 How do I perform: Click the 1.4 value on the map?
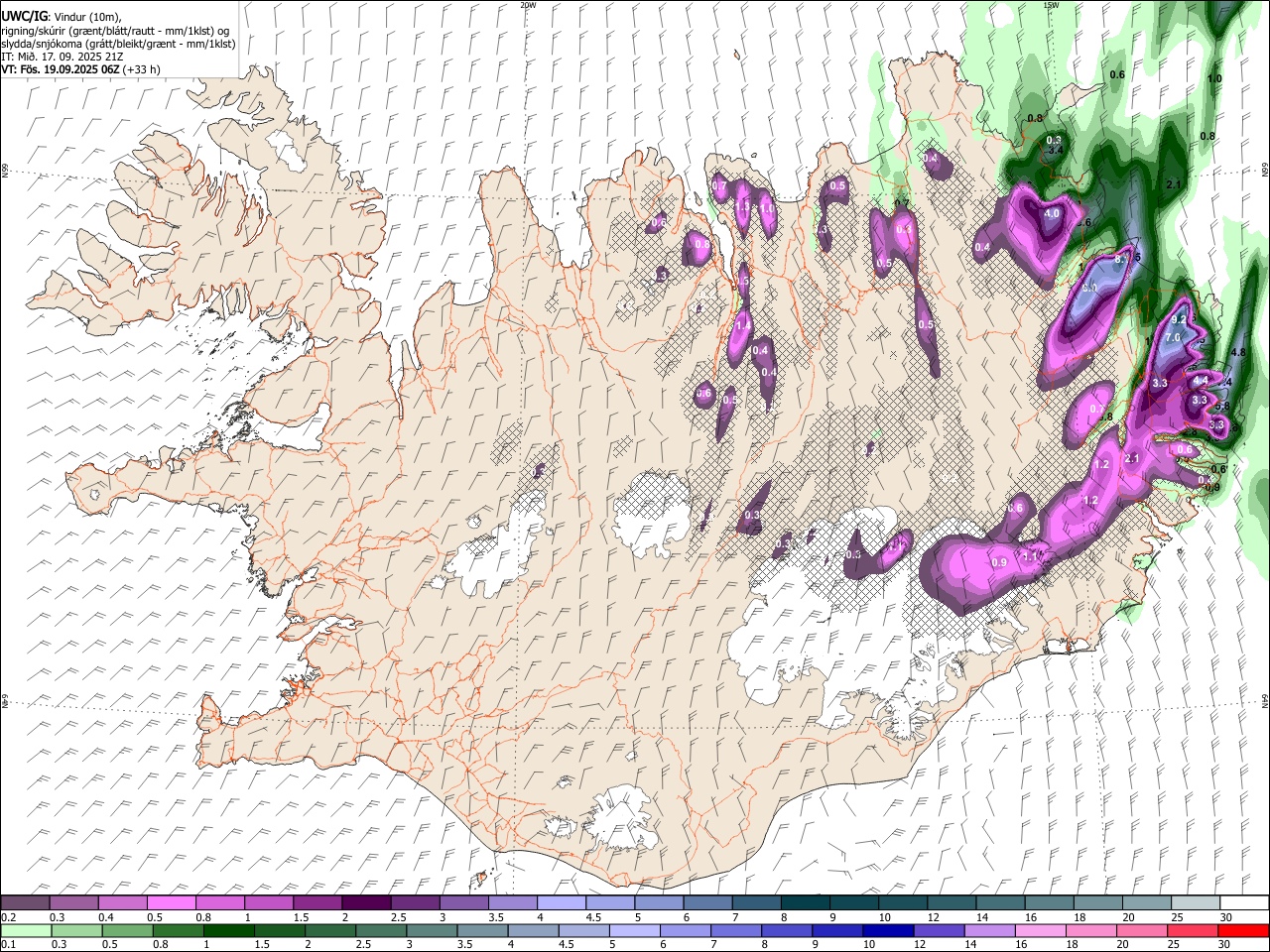coord(743,325)
